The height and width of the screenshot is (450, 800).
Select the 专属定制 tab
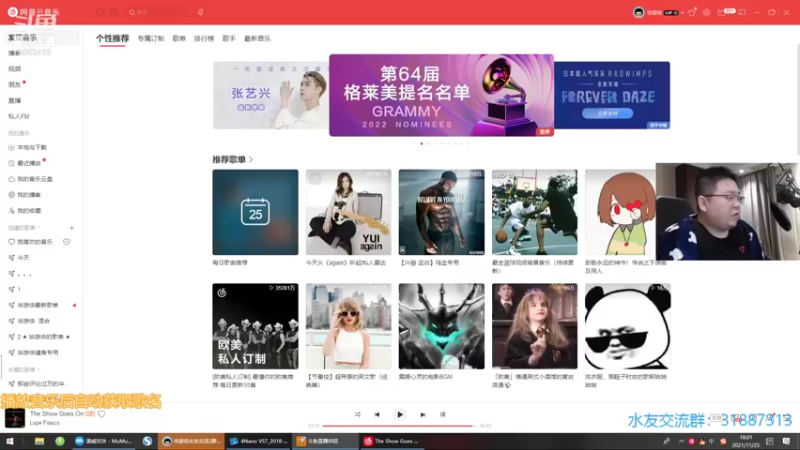pos(151,38)
